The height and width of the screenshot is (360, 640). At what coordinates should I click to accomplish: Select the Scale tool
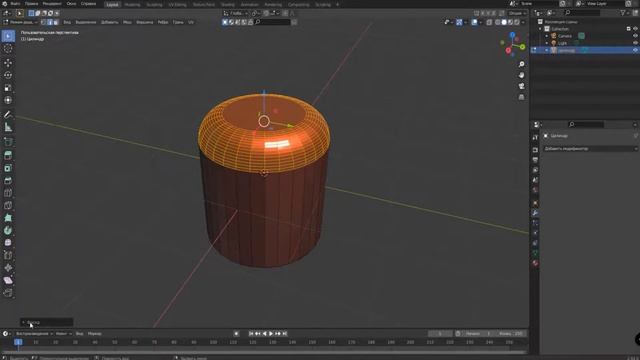(x=8, y=88)
